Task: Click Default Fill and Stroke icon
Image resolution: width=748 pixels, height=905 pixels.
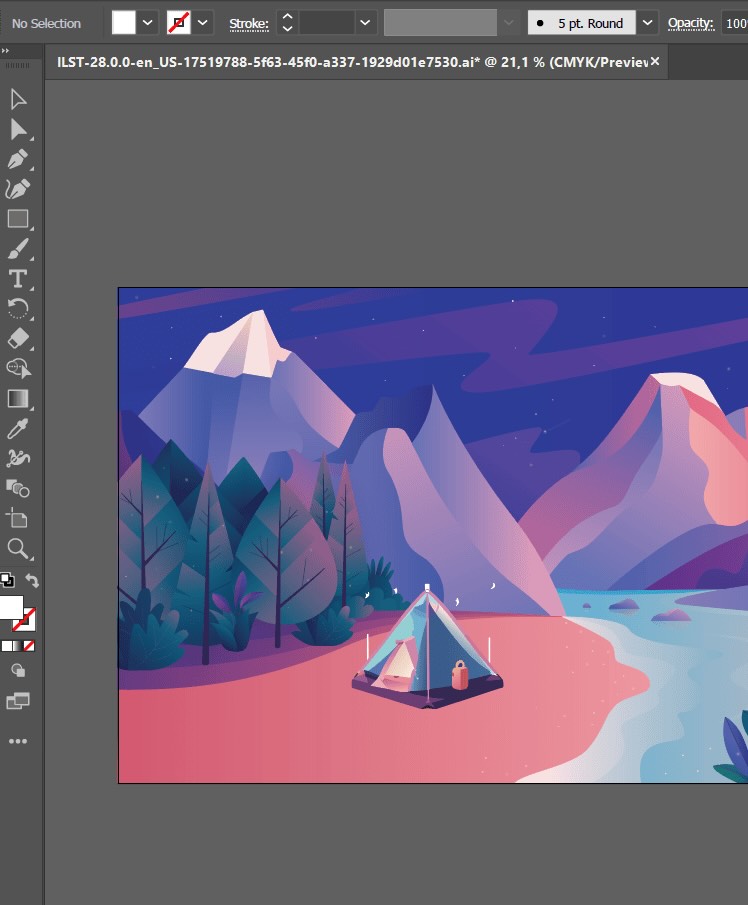Action: click(x=7, y=579)
